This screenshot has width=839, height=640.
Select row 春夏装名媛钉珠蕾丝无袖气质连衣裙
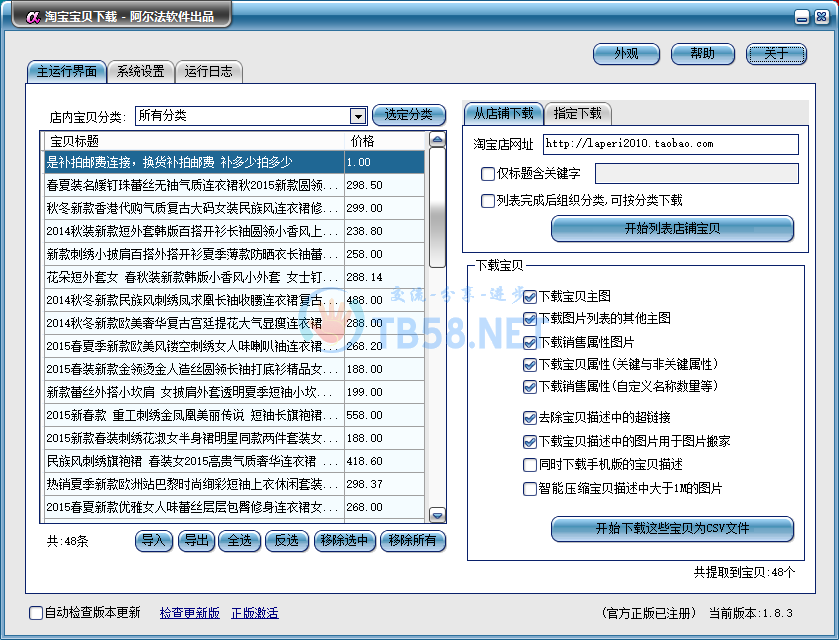[234, 185]
